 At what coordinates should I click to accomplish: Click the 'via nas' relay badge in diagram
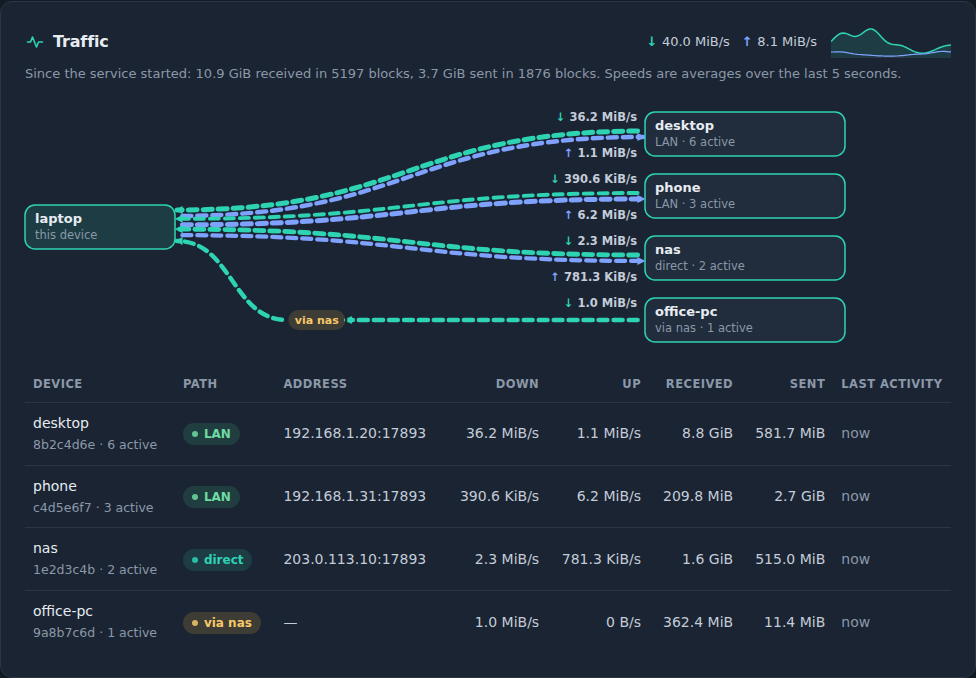316,320
